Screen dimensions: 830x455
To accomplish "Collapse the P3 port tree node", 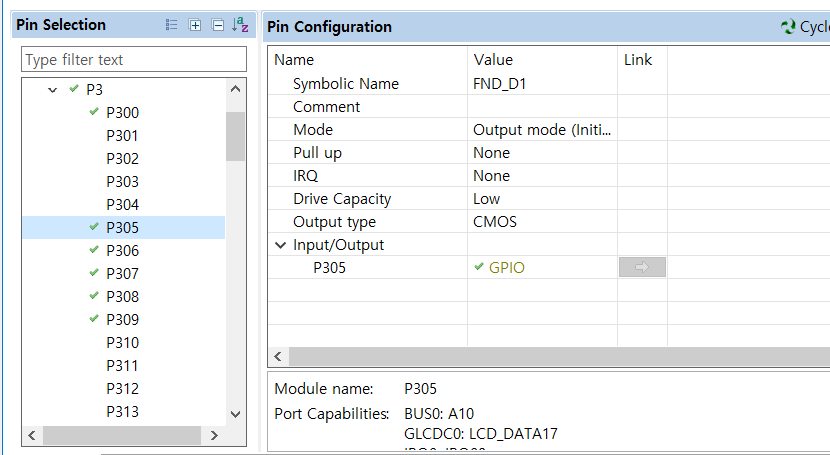I will tap(52, 90).
